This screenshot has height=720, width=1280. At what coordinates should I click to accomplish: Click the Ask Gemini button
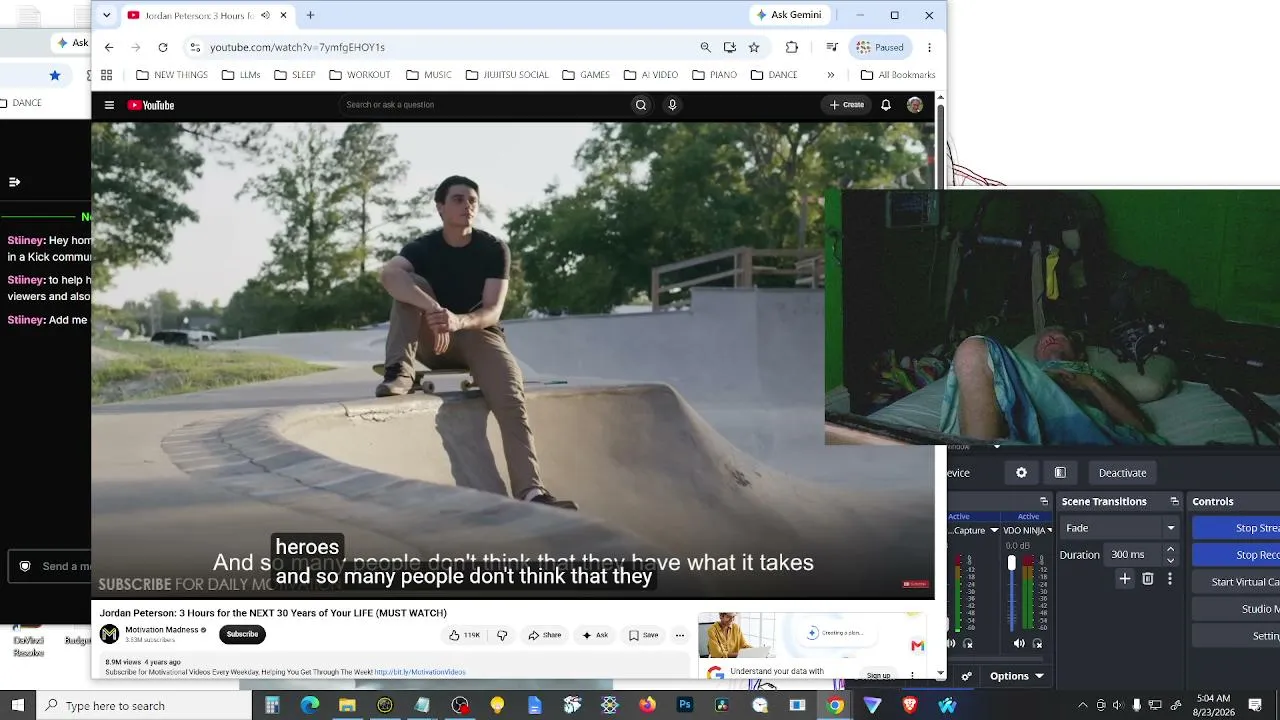[788, 15]
